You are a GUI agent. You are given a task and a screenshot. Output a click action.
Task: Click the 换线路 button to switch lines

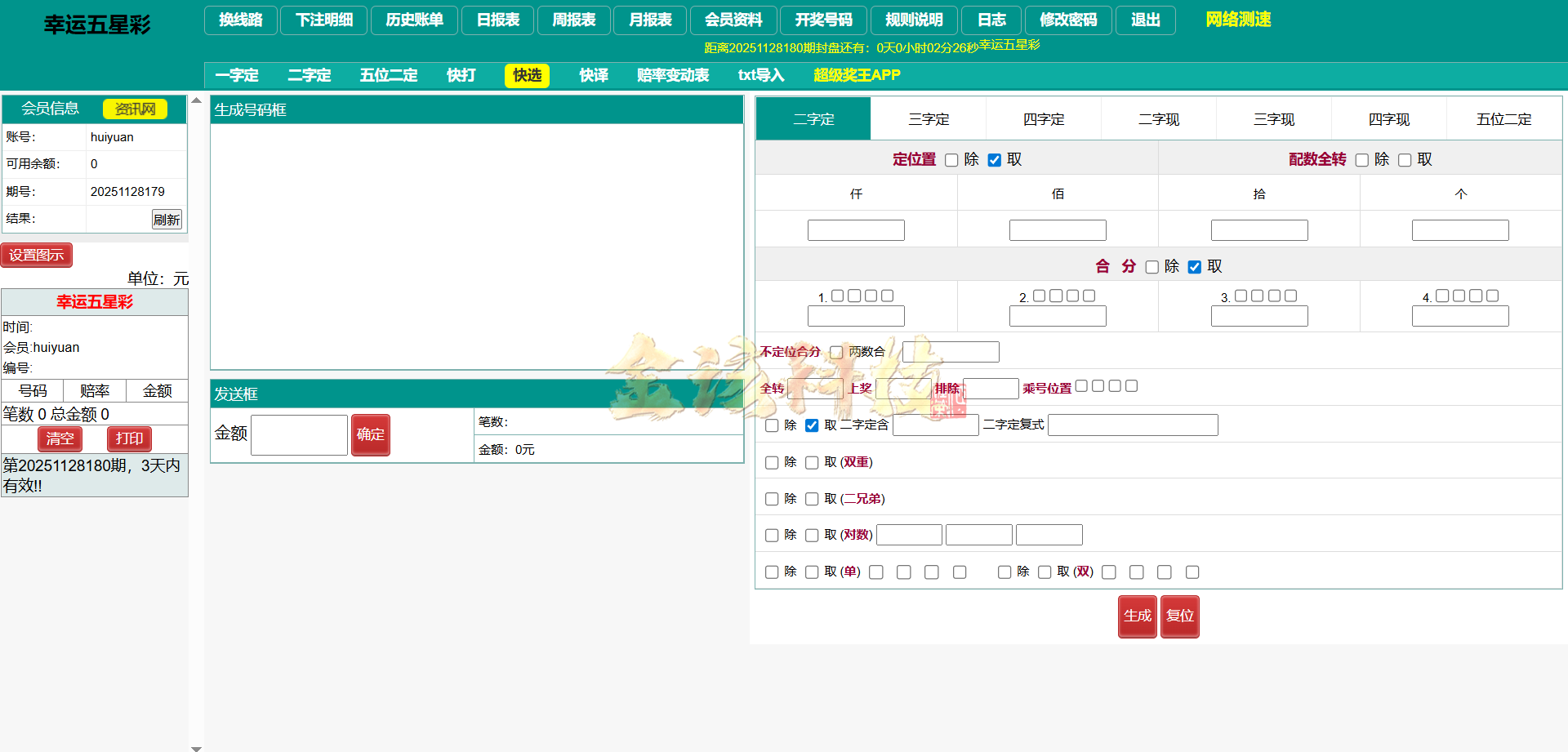coord(240,20)
